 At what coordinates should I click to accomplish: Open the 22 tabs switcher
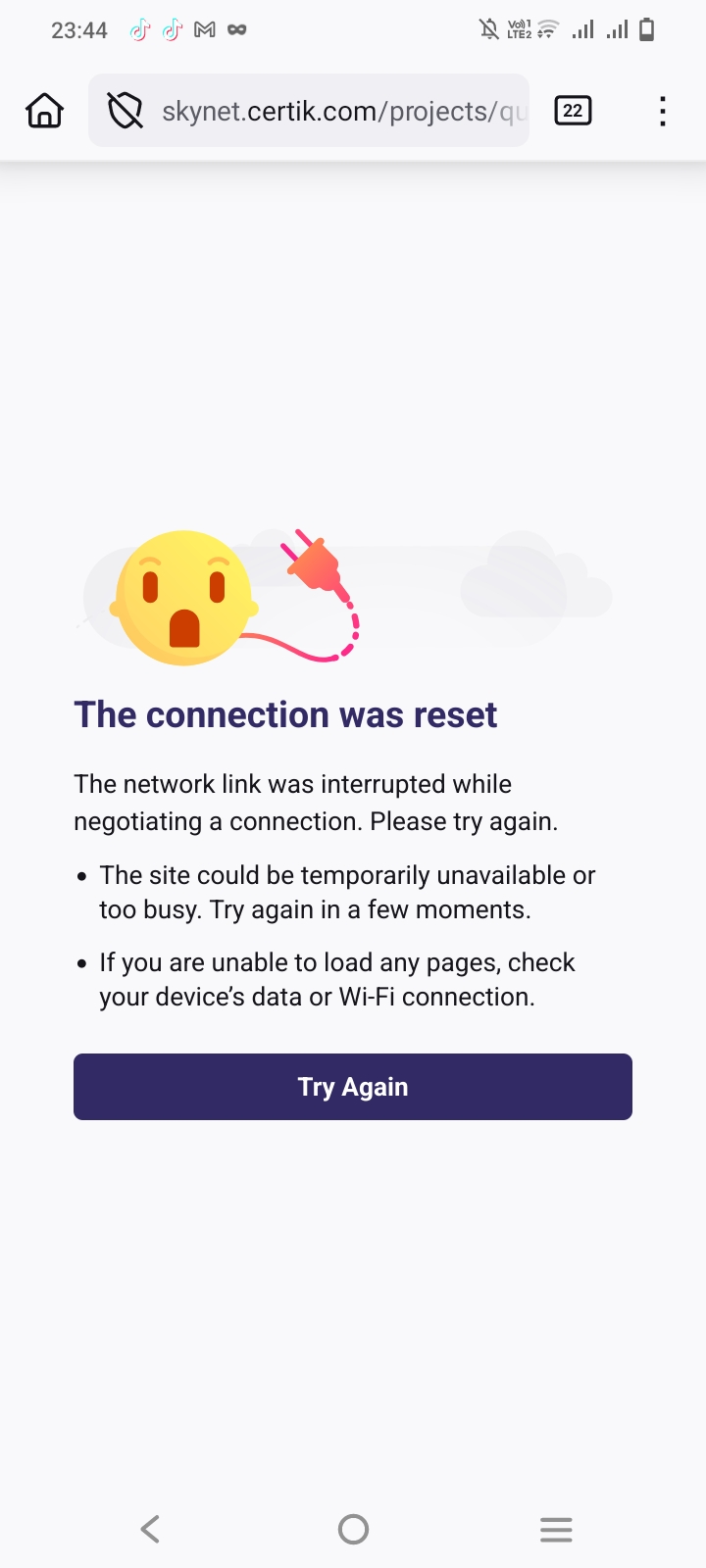coord(573,111)
